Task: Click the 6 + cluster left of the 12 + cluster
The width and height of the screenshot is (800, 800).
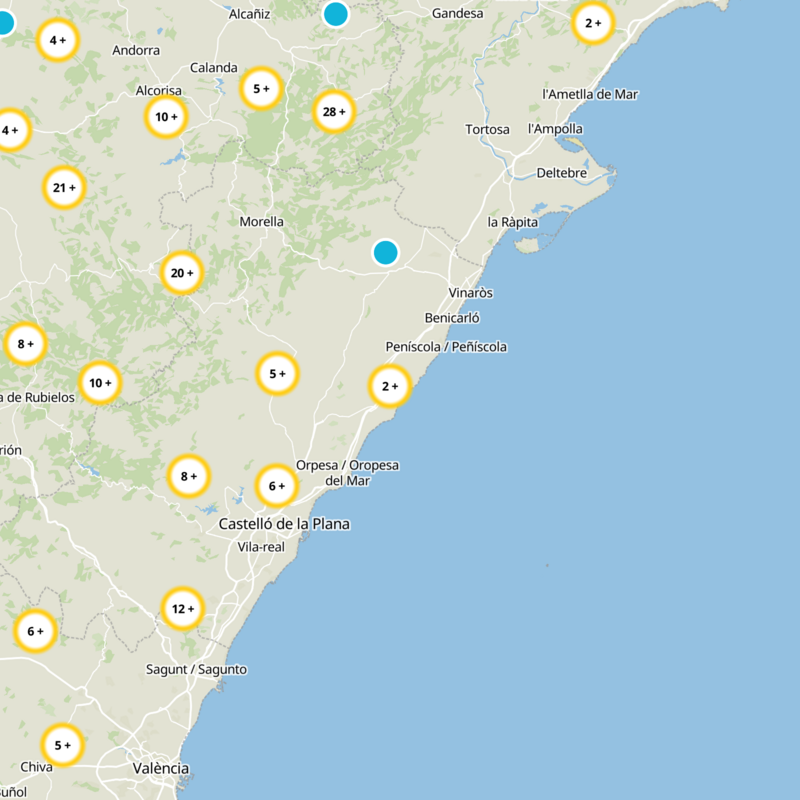Action: [x=35, y=631]
